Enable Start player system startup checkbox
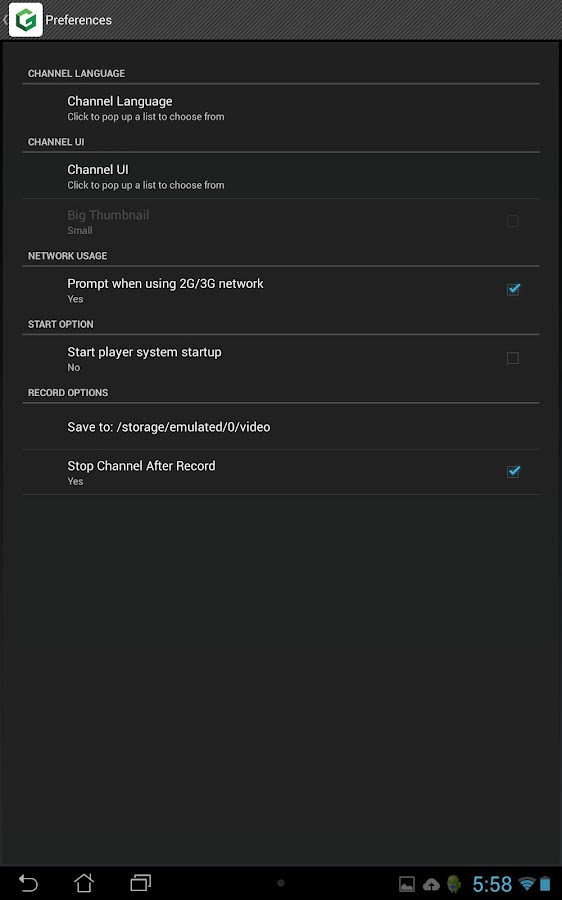Screen dimensions: 562x900 point(513,358)
